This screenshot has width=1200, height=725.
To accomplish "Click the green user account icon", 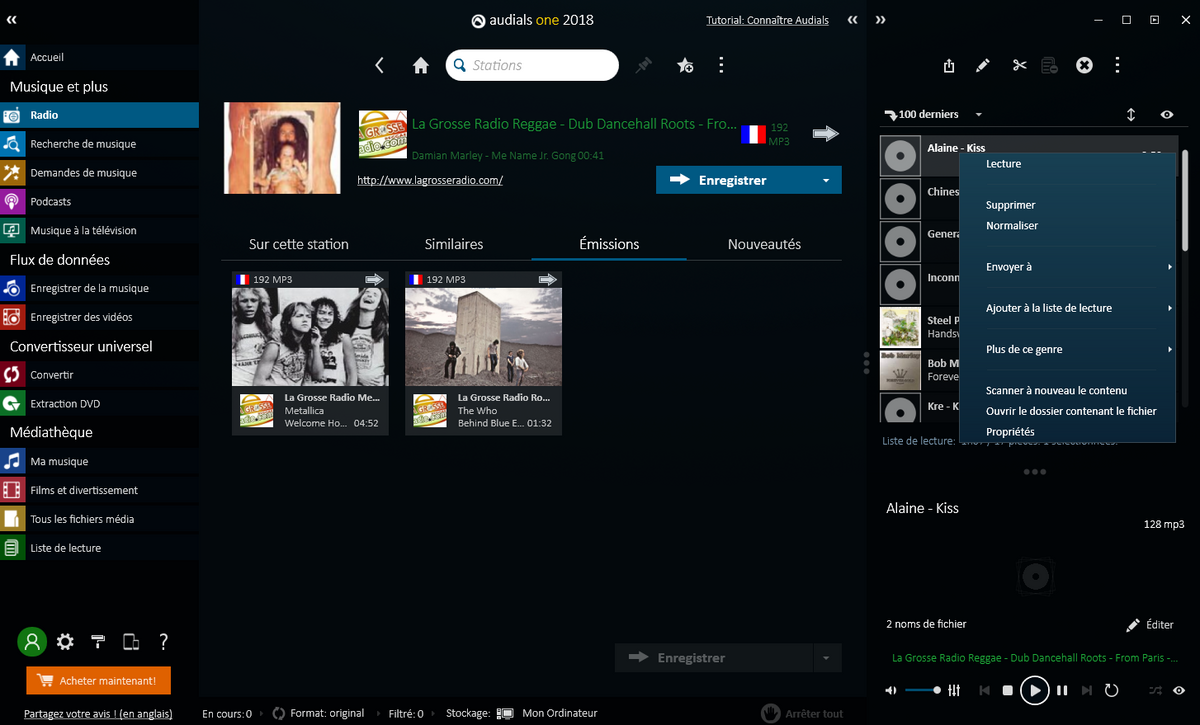I will click(32, 642).
